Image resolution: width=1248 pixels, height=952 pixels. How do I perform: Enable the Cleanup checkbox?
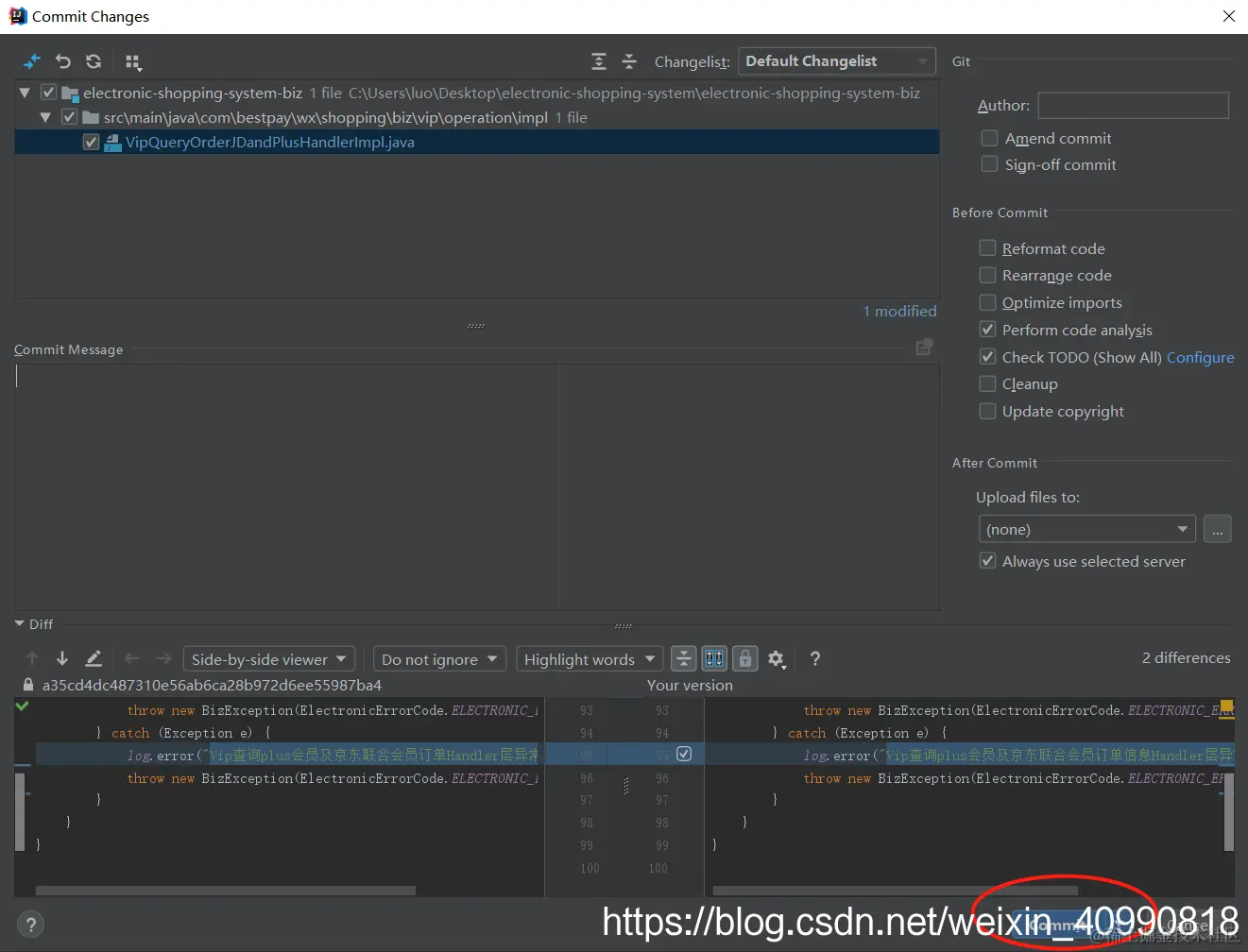987,383
